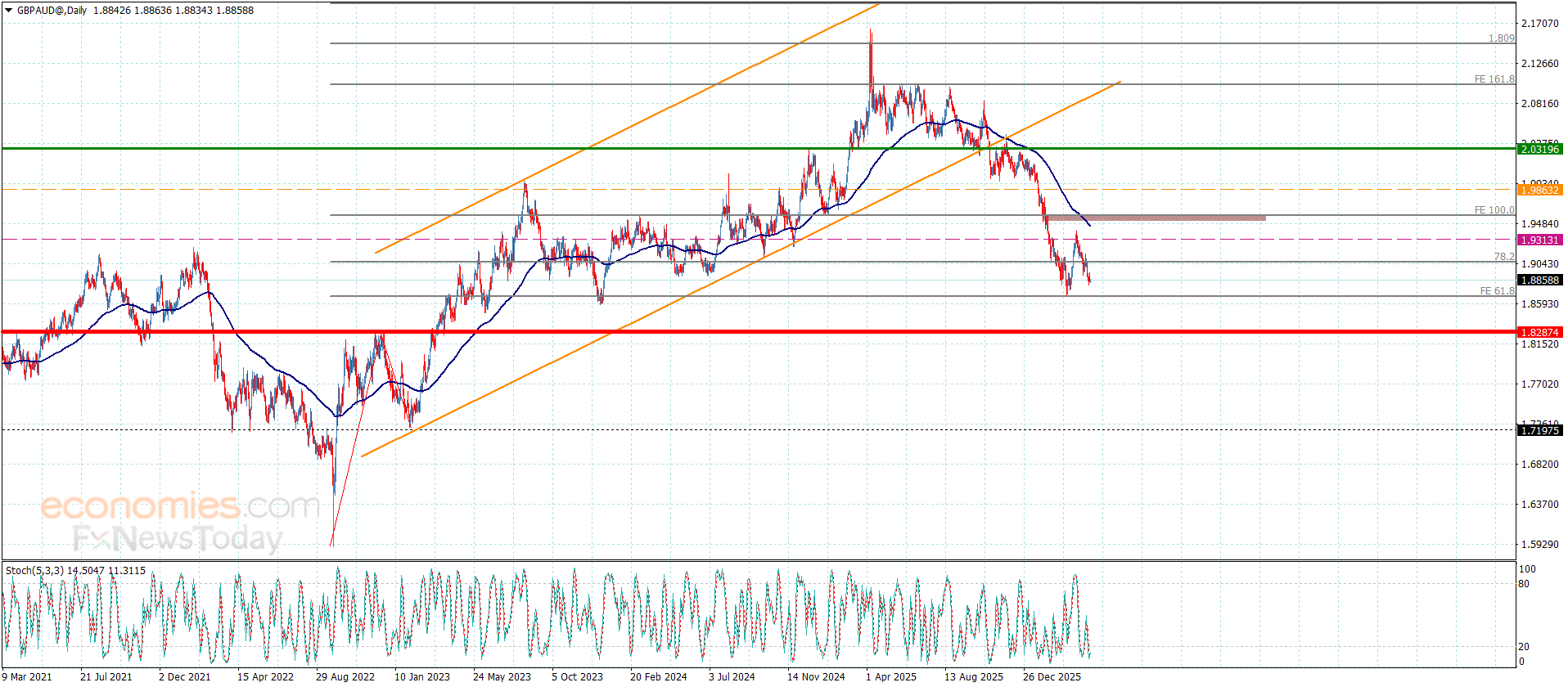Select the red 1.82874 price label
The width and height of the screenshot is (1568, 687).
click(1539, 332)
